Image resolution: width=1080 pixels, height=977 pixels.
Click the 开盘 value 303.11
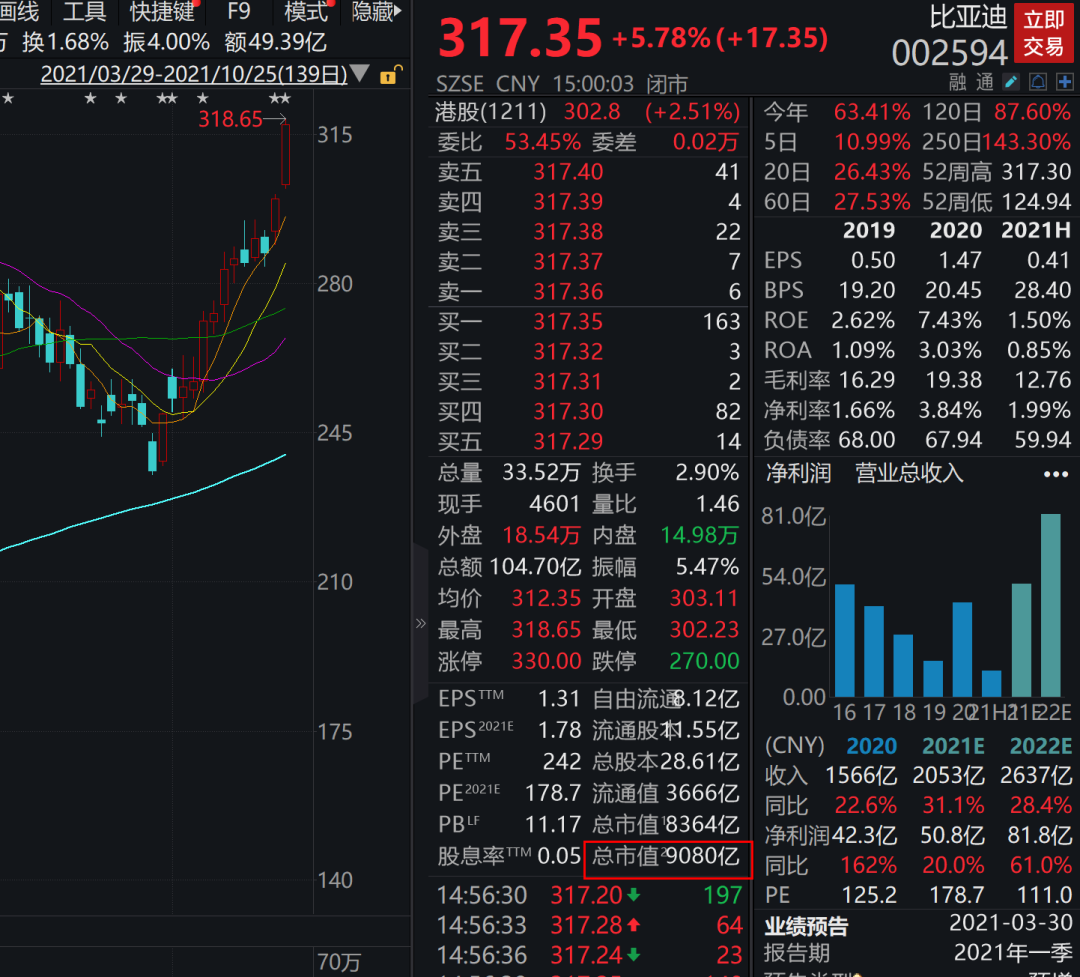coord(704,598)
